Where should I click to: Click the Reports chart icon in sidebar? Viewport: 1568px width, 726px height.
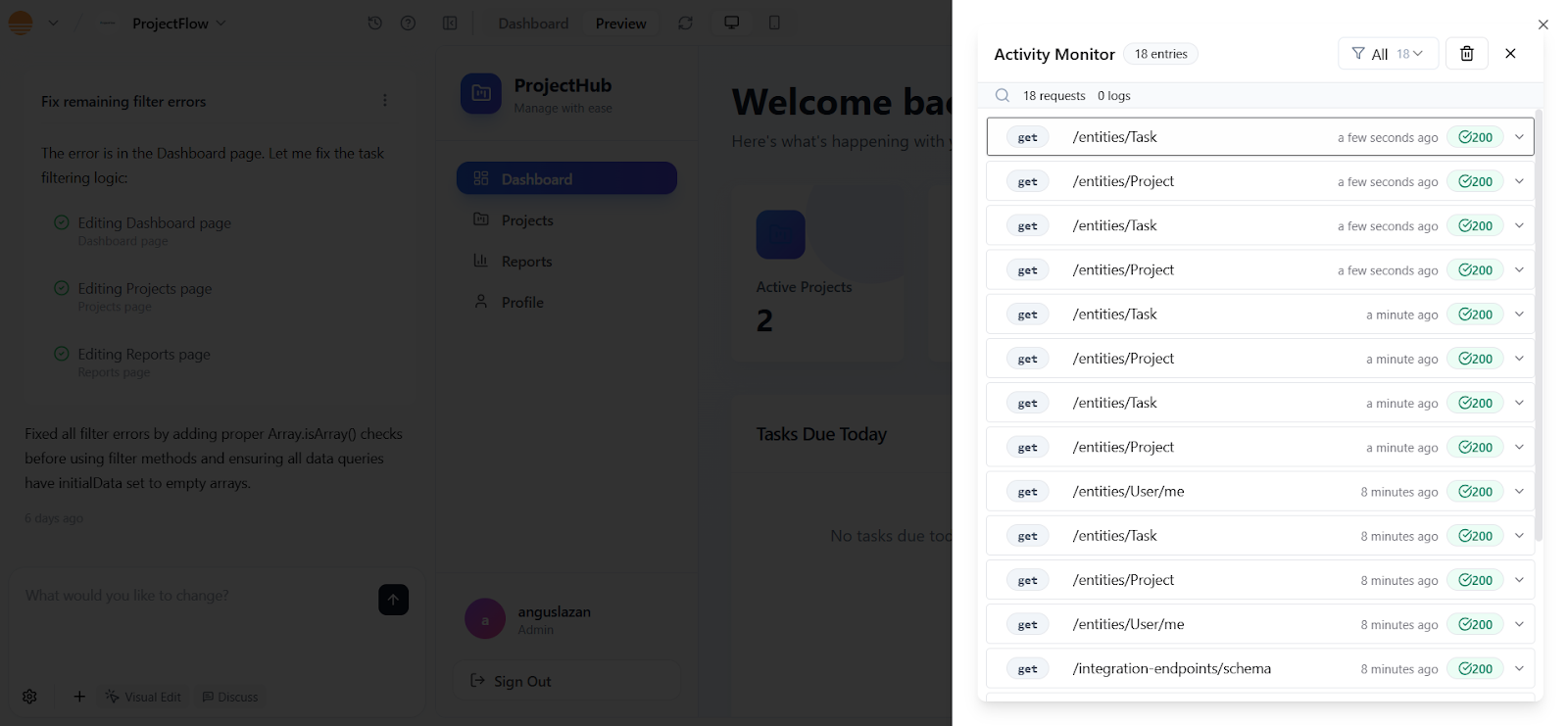(x=481, y=261)
